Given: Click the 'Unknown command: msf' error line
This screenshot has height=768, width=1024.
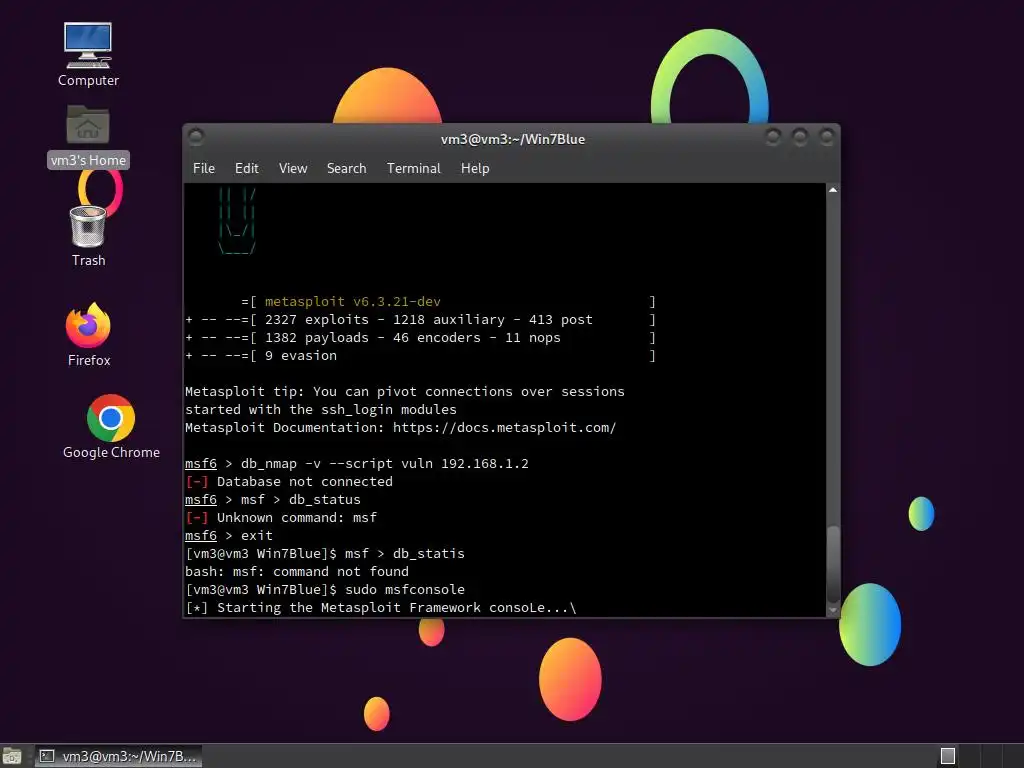Looking at the screenshot, I should coord(281,517).
